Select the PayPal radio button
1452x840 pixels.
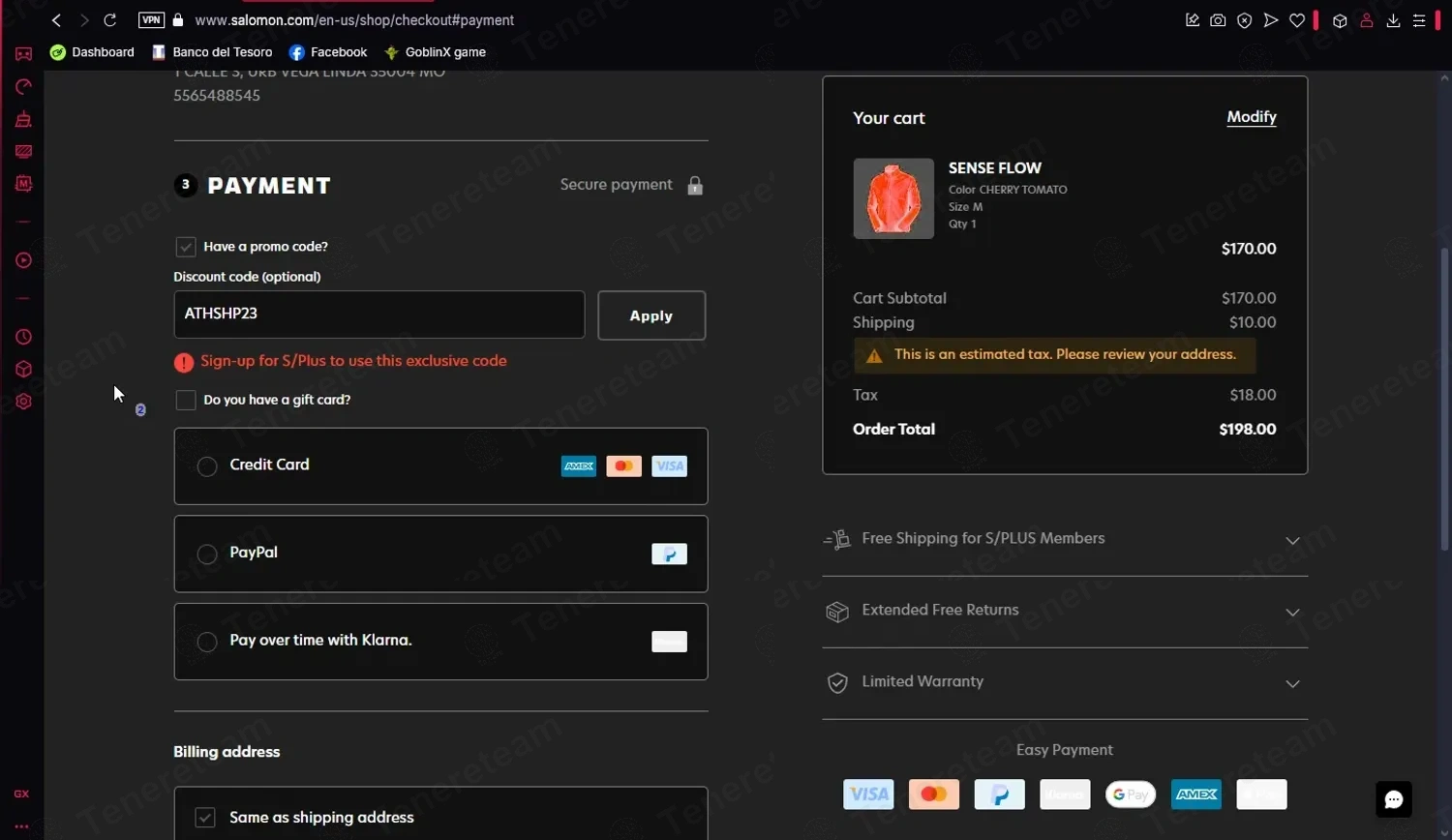[x=207, y=555]
